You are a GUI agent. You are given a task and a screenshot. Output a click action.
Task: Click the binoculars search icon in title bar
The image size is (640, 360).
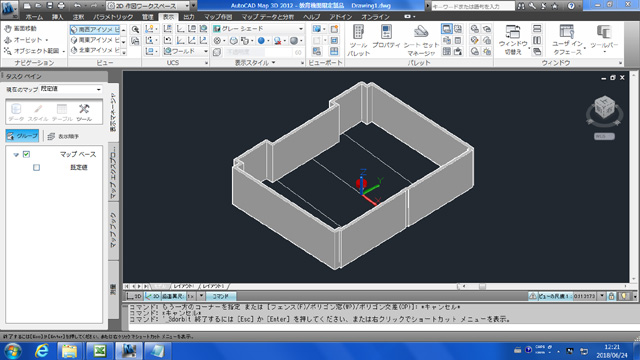click(521, 6)
